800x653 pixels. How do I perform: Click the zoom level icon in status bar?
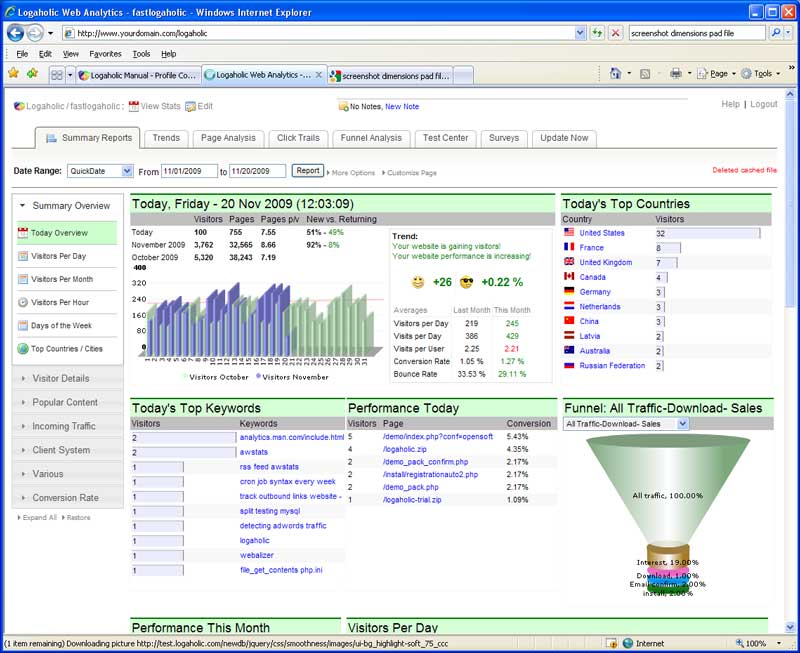[x=739, y=643]
